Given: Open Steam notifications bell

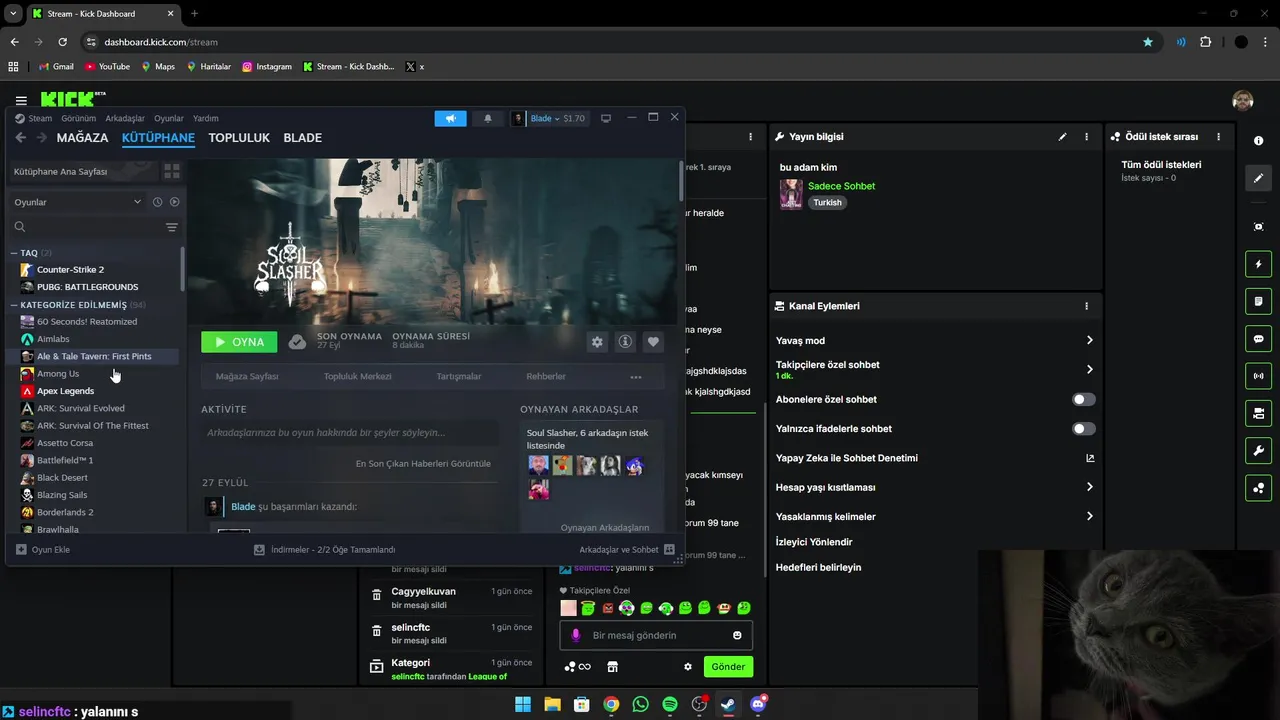Looking at the screenshot, I should coord(488,118).
